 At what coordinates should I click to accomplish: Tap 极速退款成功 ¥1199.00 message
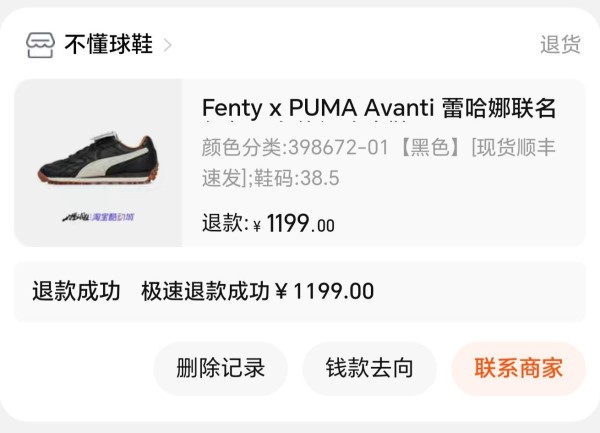258,291
